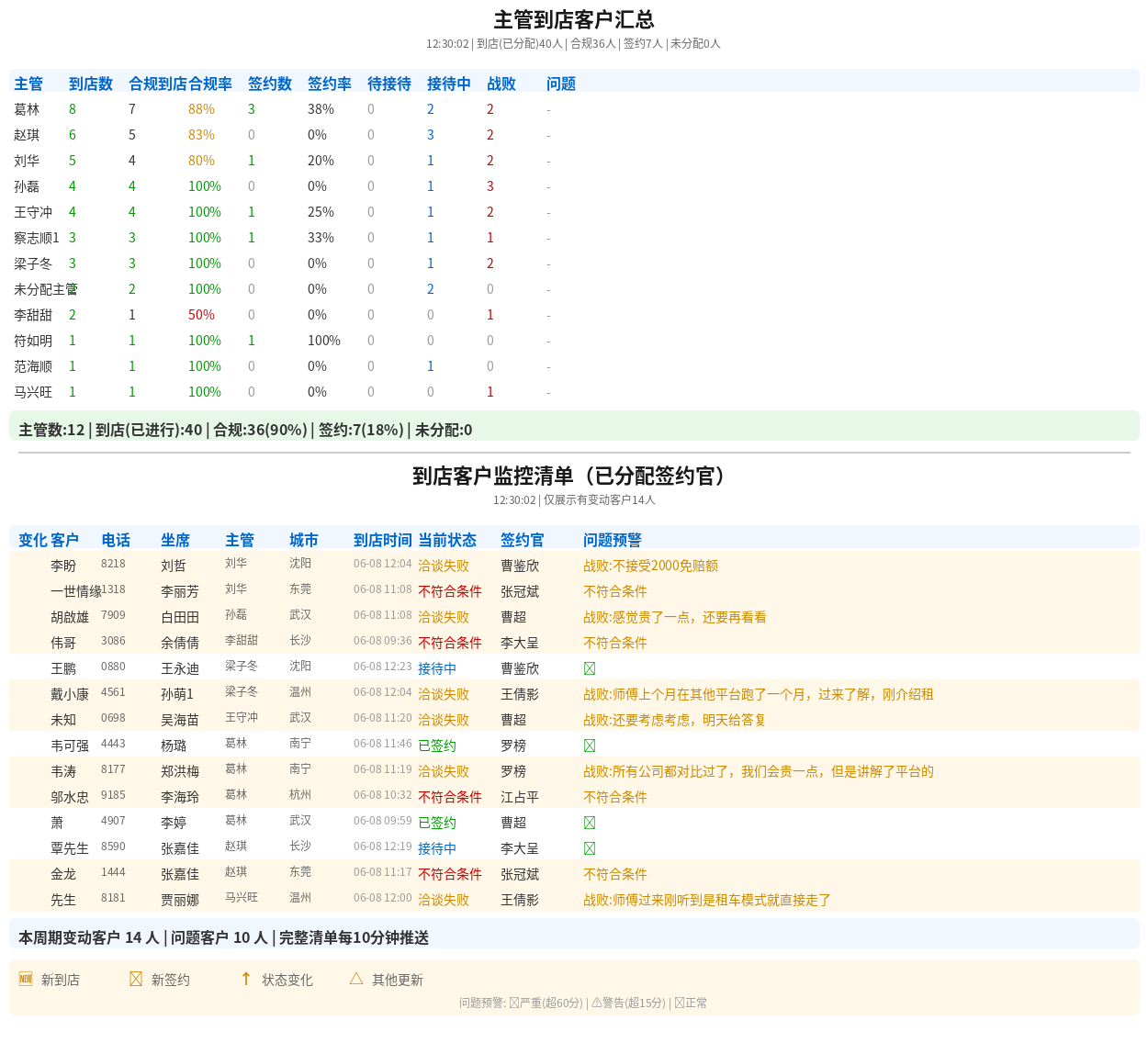This screenshot has height=1054, width=1148.
Task: Click the 电话 column header
Action: 116,541
